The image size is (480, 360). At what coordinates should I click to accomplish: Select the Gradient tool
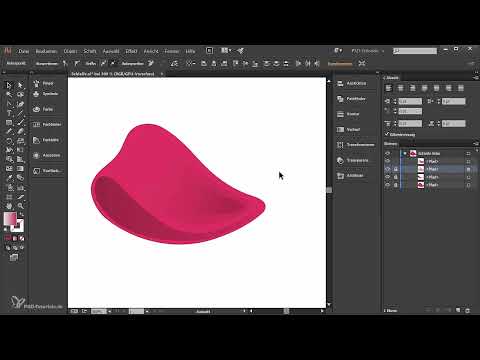20,169
